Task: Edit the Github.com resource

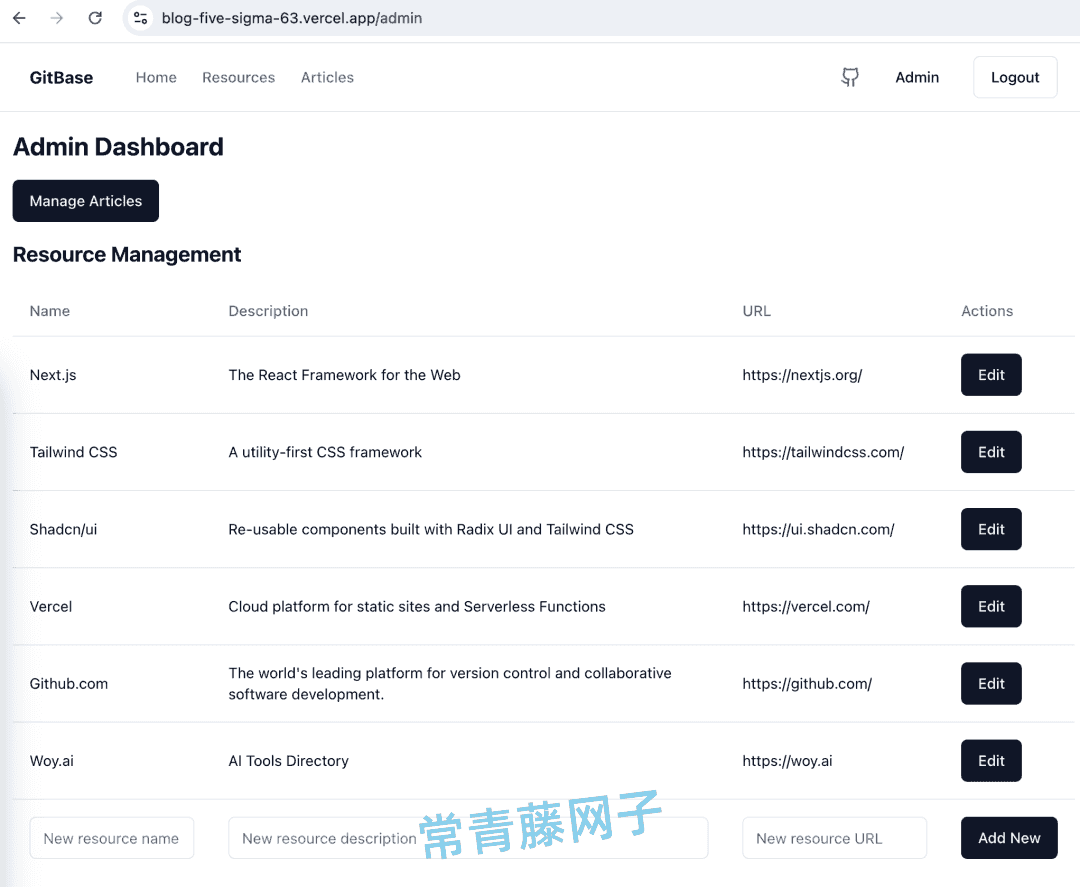Action: point(991,683)
